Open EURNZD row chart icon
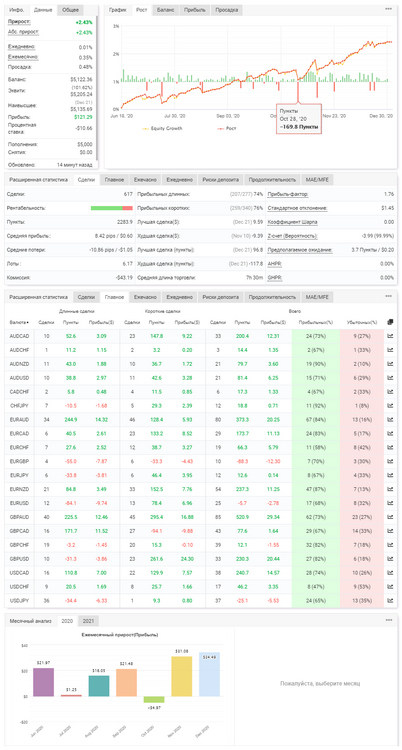The image size is (402, 750). pos(390,489)
